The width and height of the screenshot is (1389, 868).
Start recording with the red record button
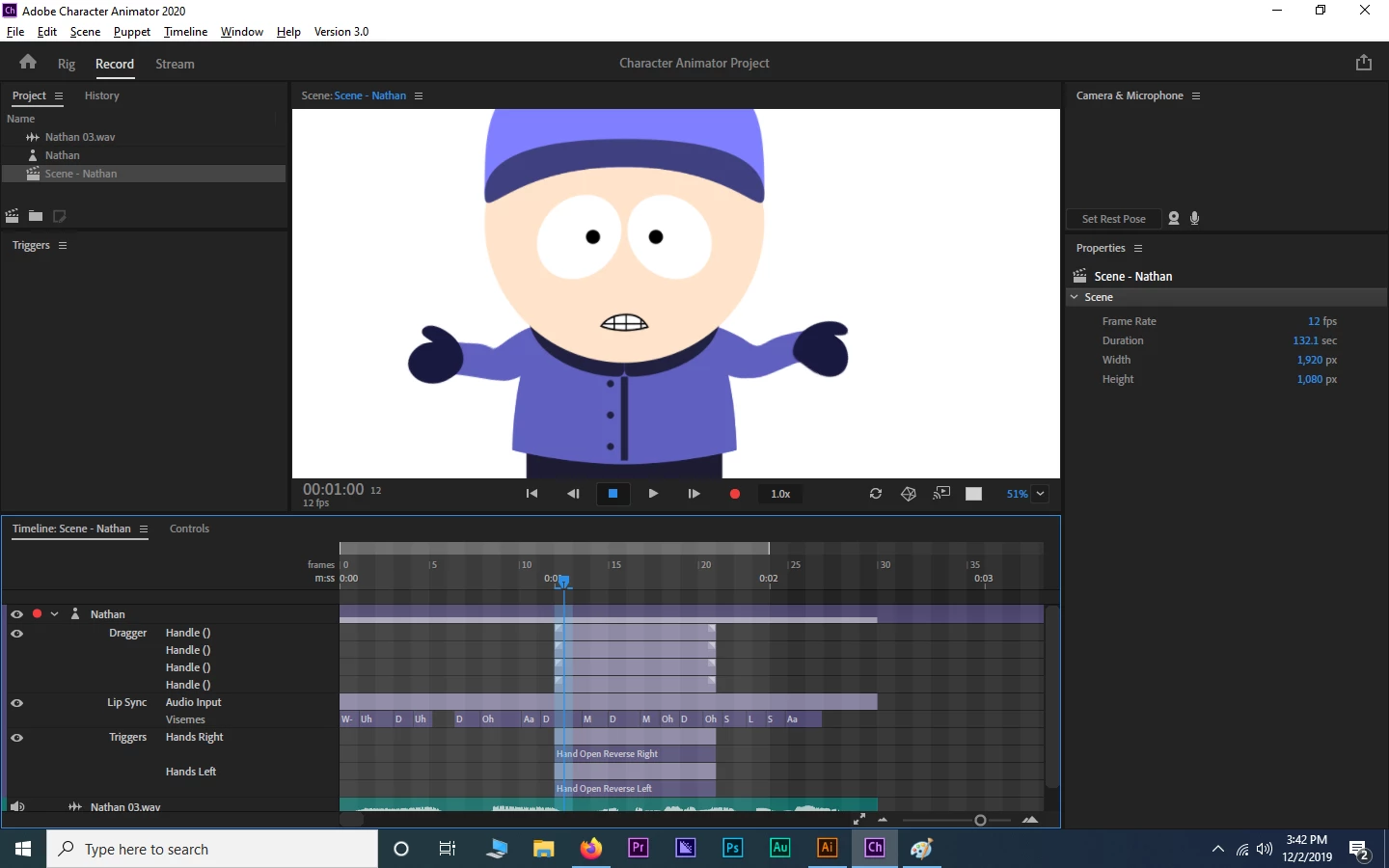click(x=735, y=494)
